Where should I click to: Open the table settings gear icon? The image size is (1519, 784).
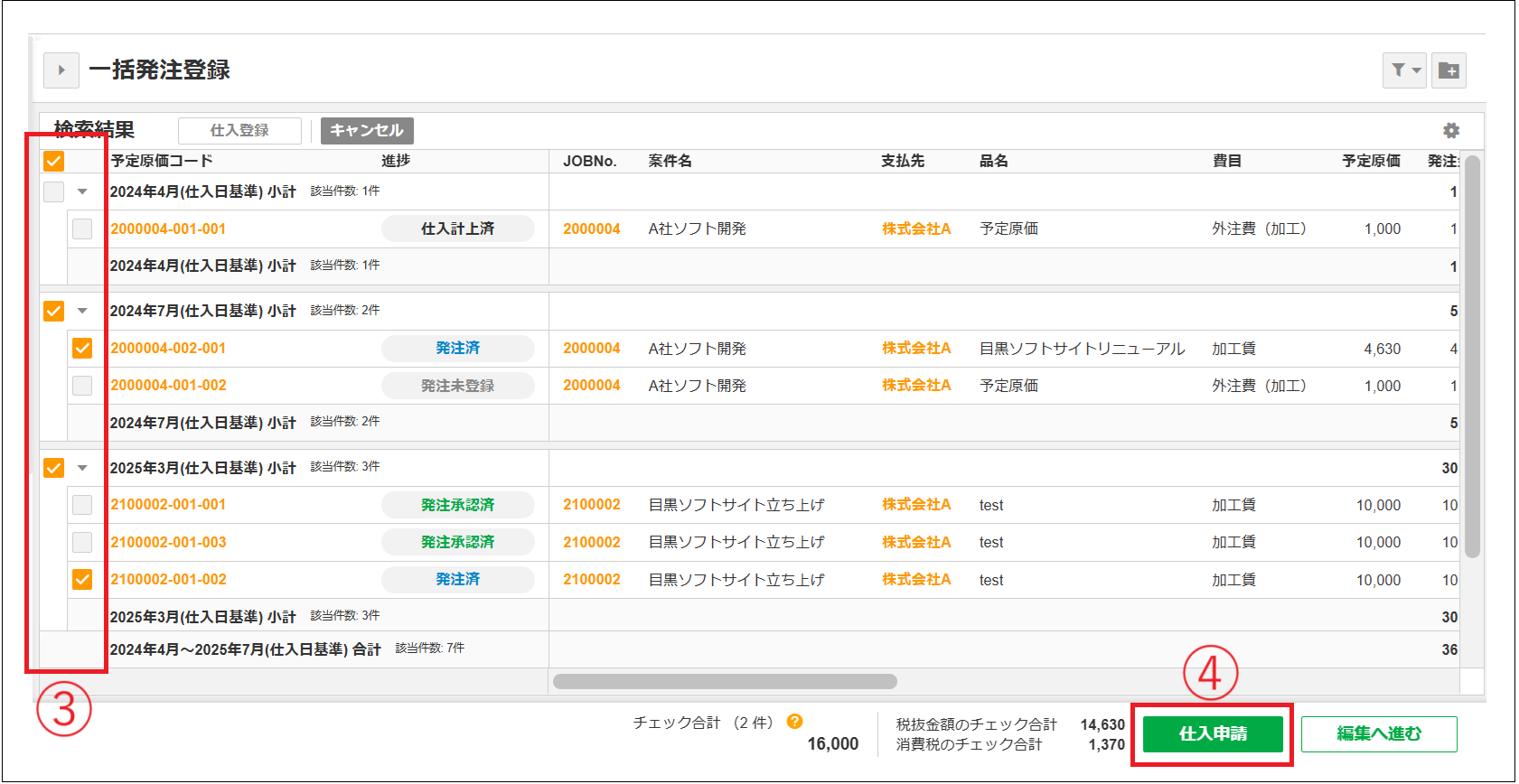(1451, 131)
